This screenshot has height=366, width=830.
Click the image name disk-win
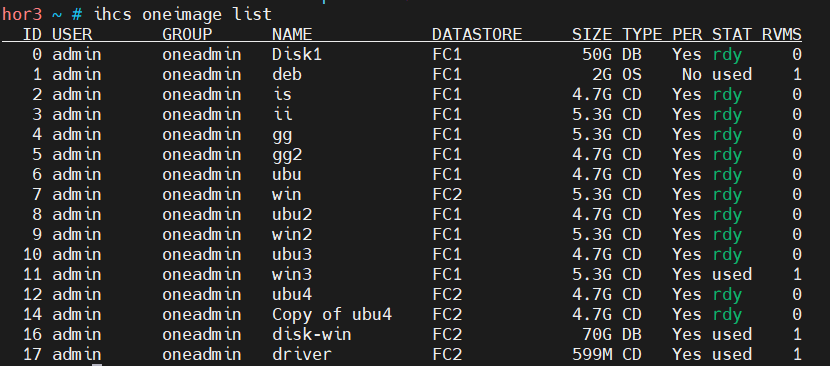tap(312, 334)
